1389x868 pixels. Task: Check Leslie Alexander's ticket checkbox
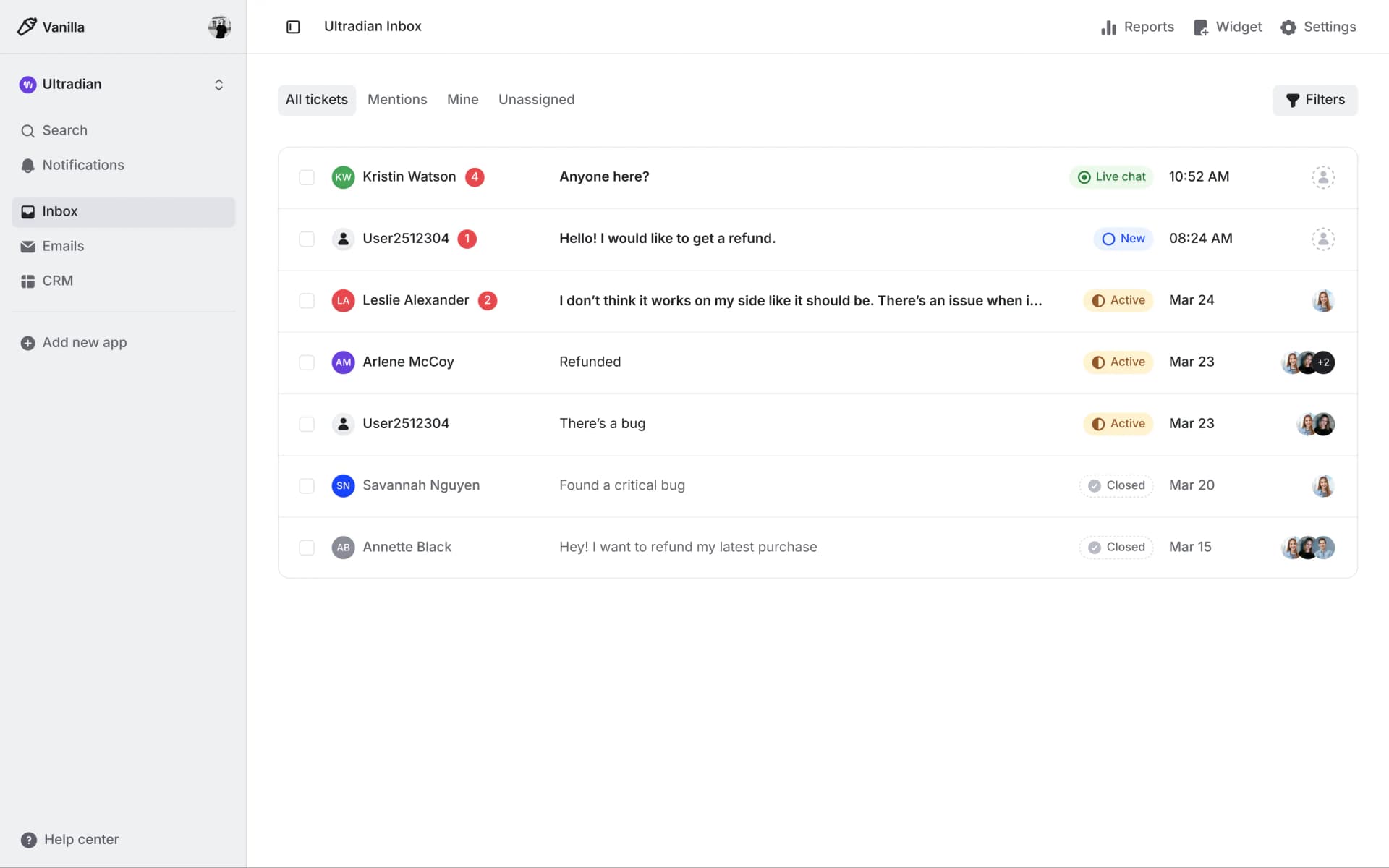coord(307,301)
